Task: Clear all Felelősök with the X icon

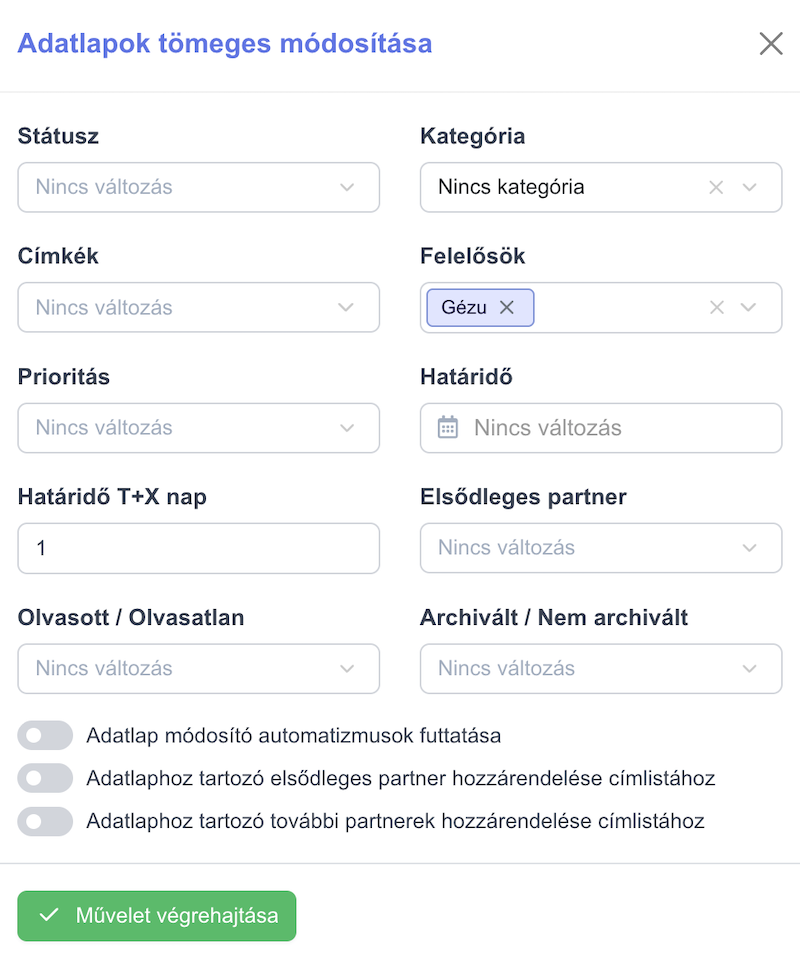Action: pos(717,308)
